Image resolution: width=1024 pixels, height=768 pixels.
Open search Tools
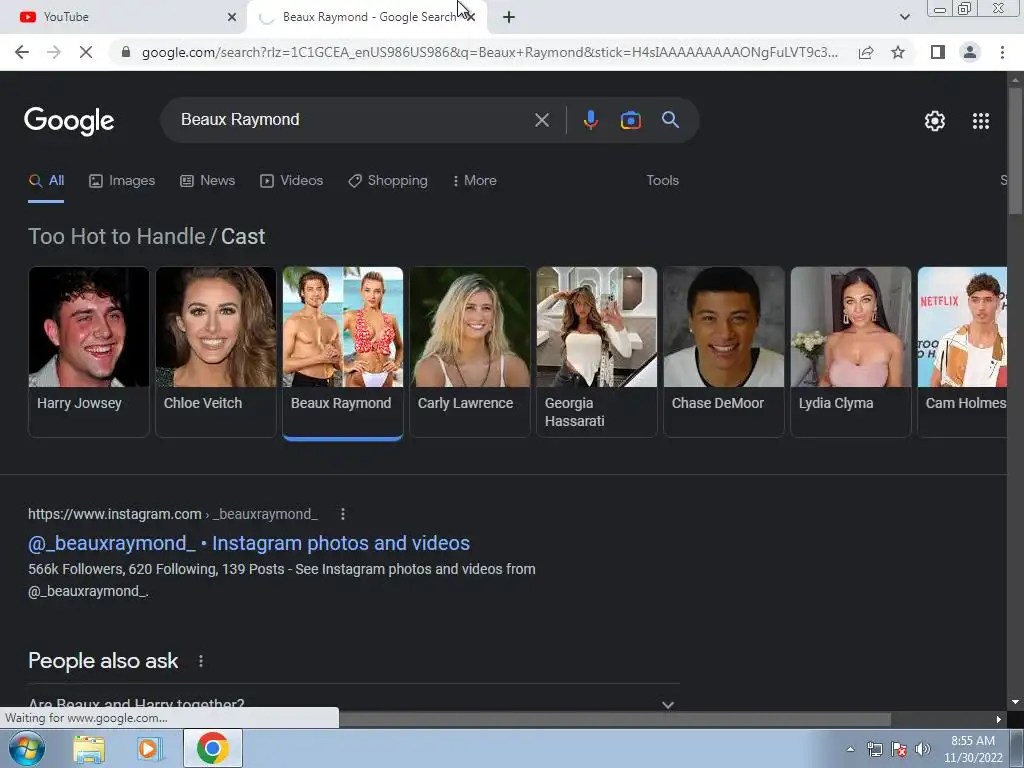662,181
